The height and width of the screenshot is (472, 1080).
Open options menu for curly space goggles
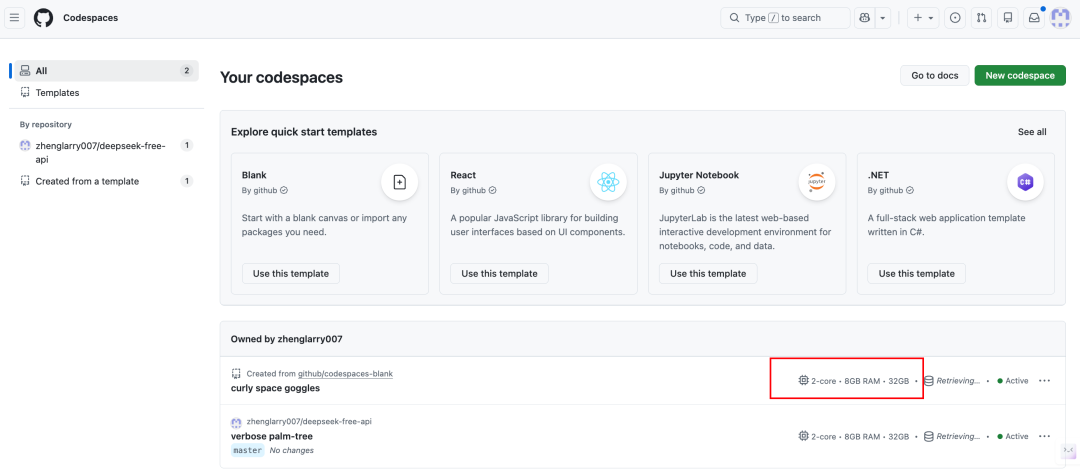tap(1044, 380)
